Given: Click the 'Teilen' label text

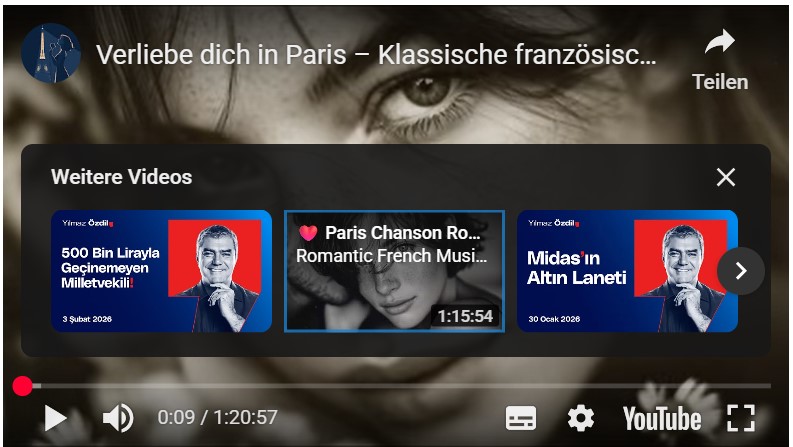Looking at the screenshot, I should pyautogui.click(x=720, y=82).
